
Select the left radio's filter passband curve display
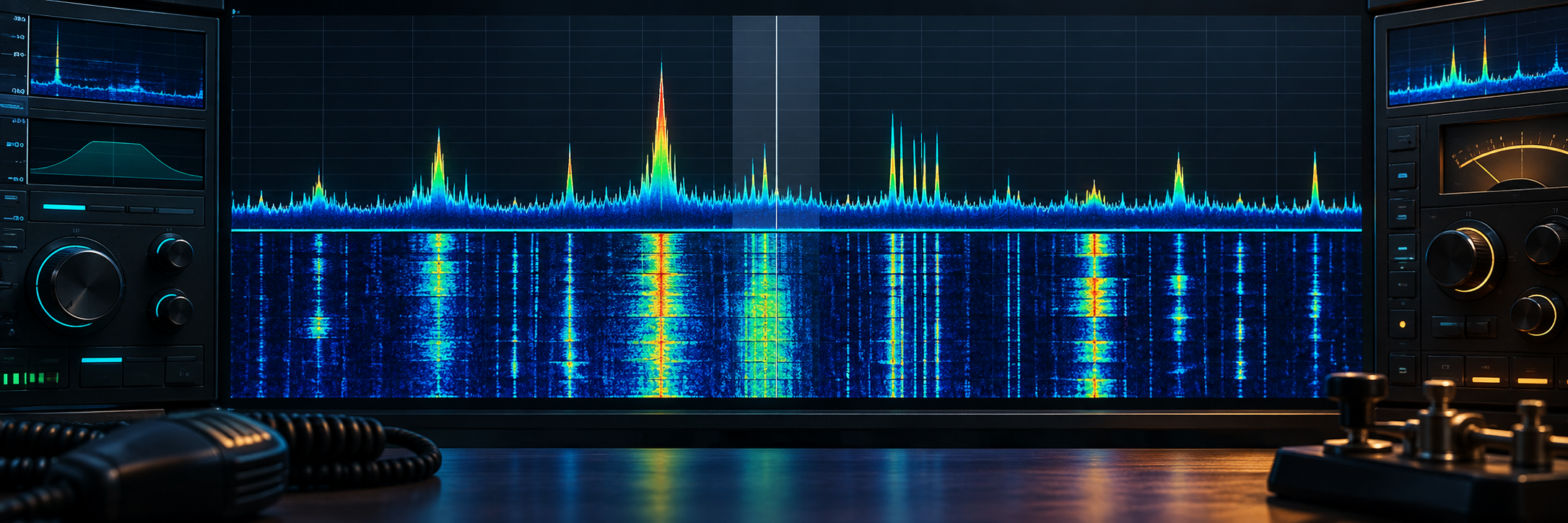point(117,155)
